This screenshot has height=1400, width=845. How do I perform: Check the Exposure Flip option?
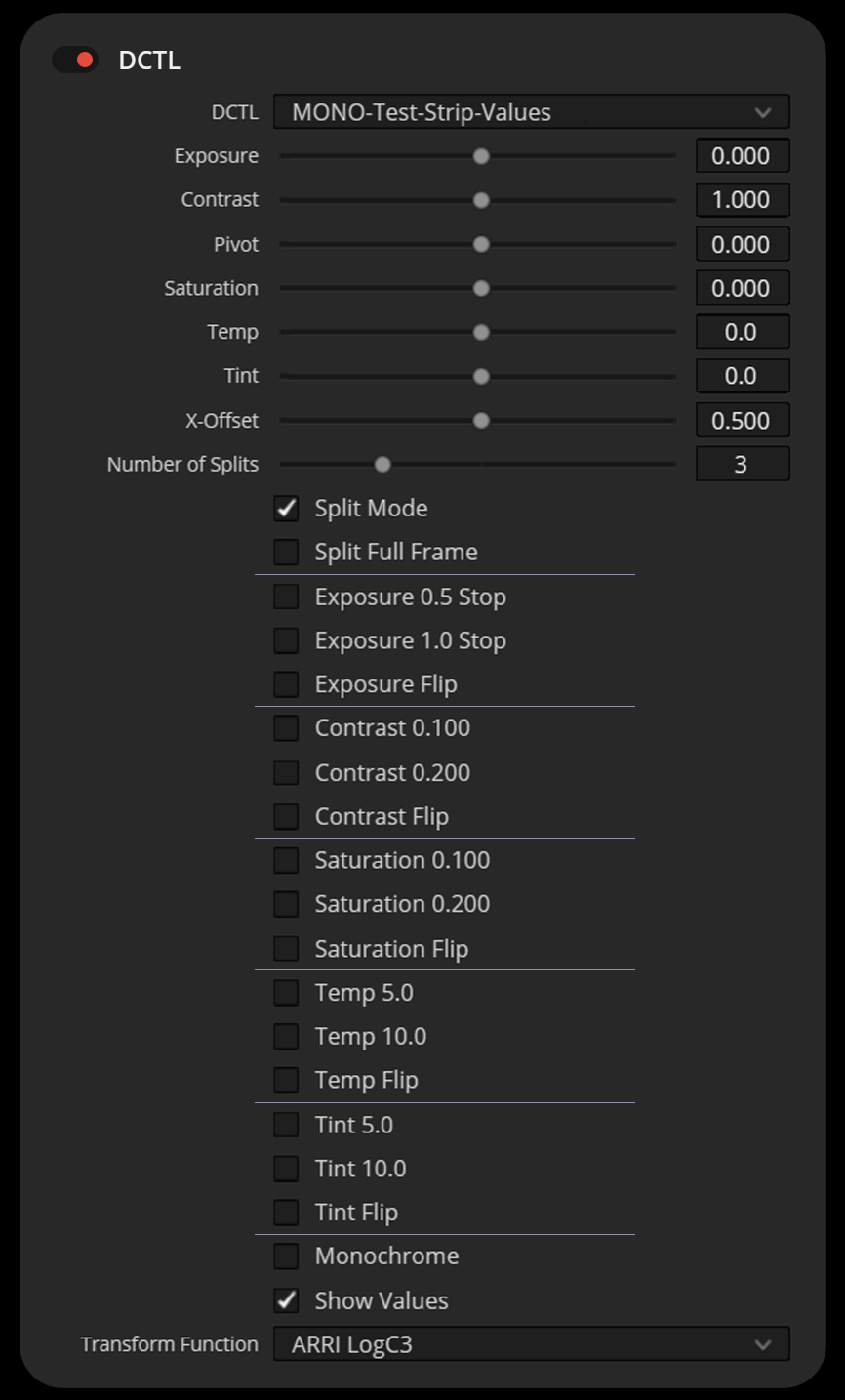click(286, 684)
